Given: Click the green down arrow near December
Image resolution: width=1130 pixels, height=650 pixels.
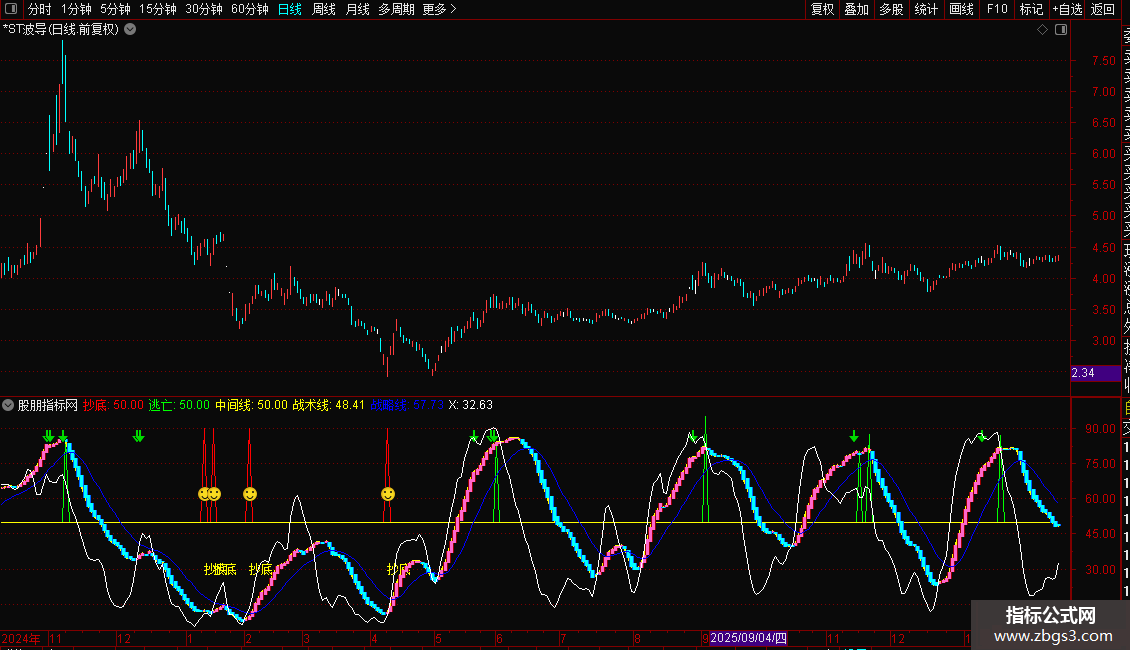Looking at the screenshot, I should (138, 436).
